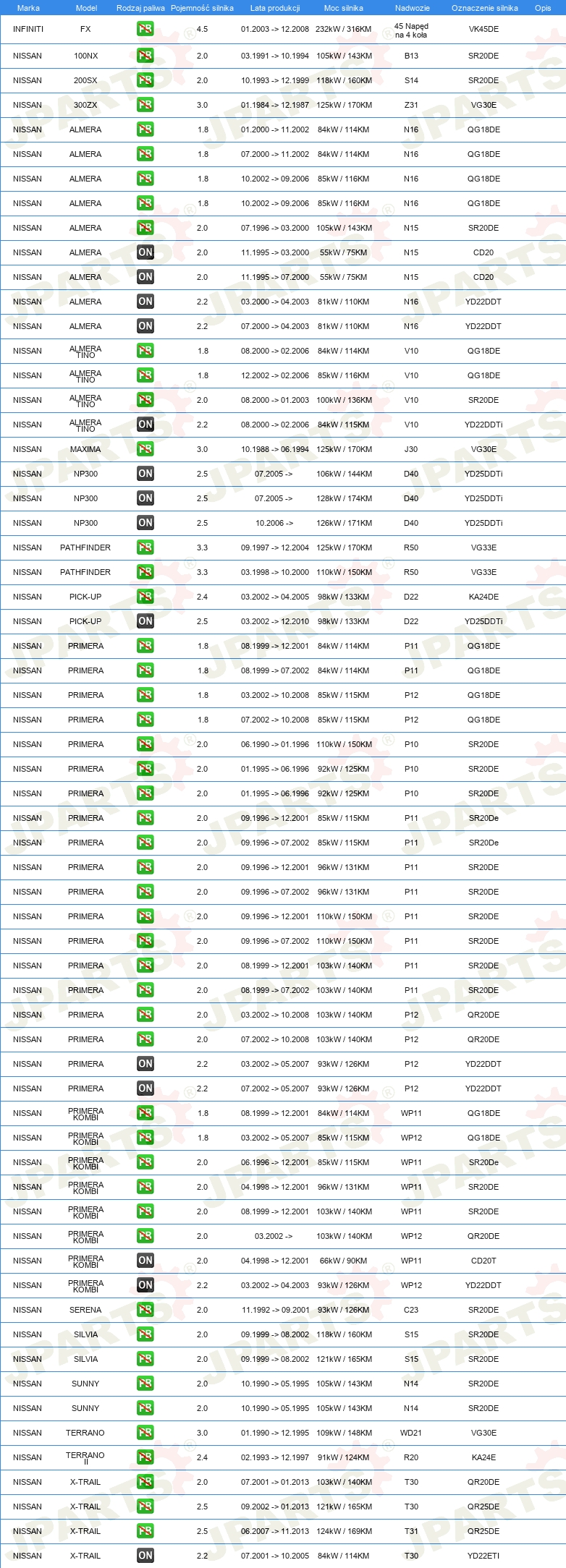Click the PB fuel icon for NISSAN MAXIMA
Image resolution: width=566 pixels, height=1568 pixels.
(145, 449)
